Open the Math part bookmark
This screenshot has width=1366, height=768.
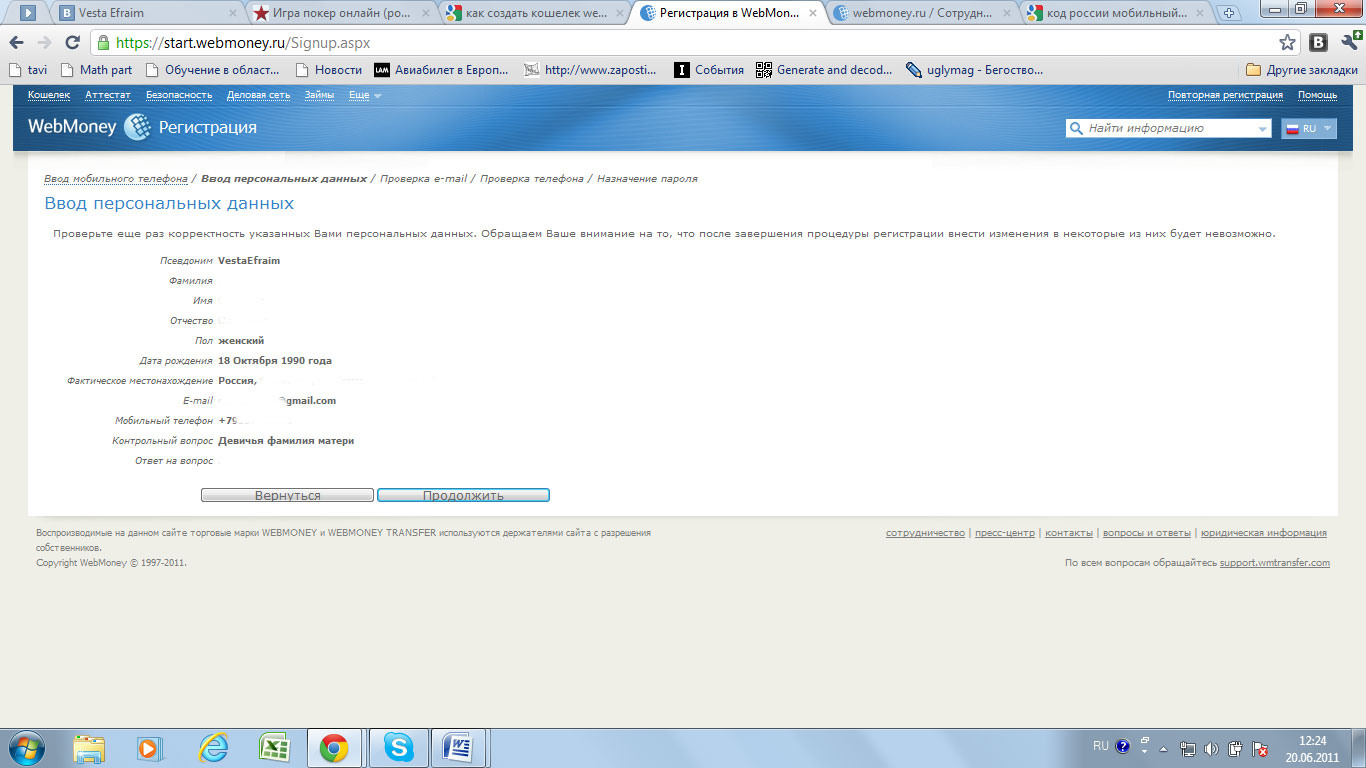tap(96, 70)
